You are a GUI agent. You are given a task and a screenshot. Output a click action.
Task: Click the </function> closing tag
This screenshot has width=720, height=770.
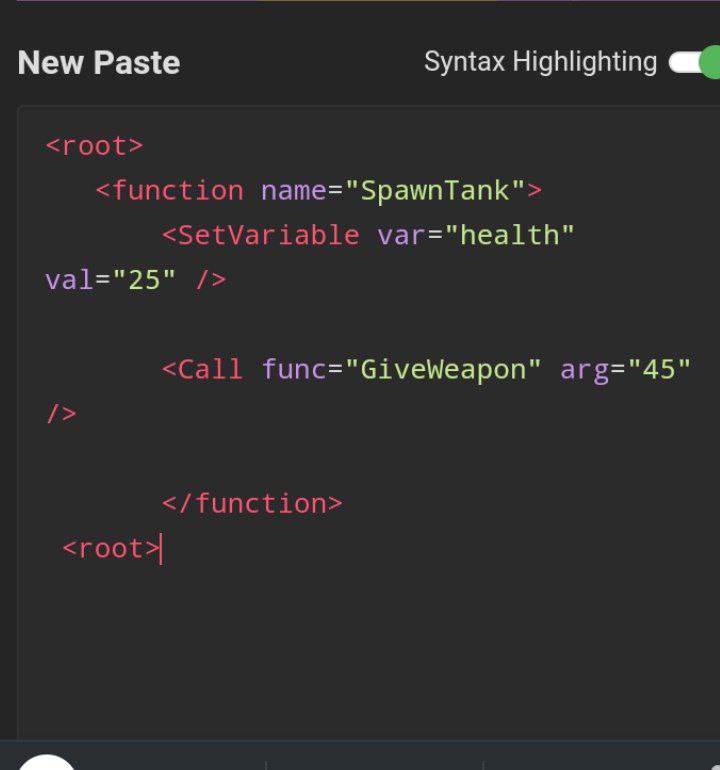pyautogui.click(x=252, y=504)
